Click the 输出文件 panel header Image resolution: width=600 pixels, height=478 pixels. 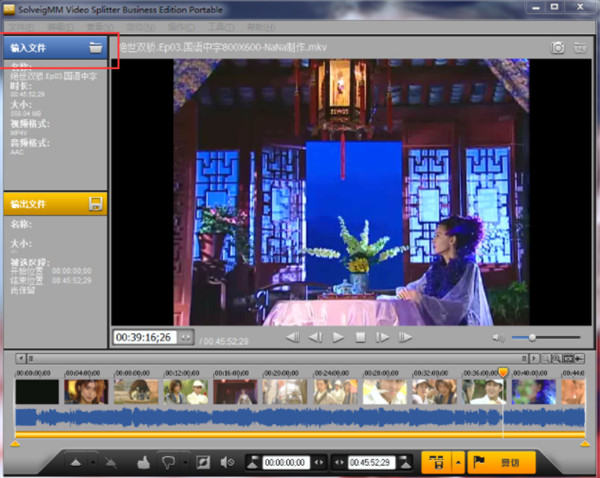click(55, 204)
